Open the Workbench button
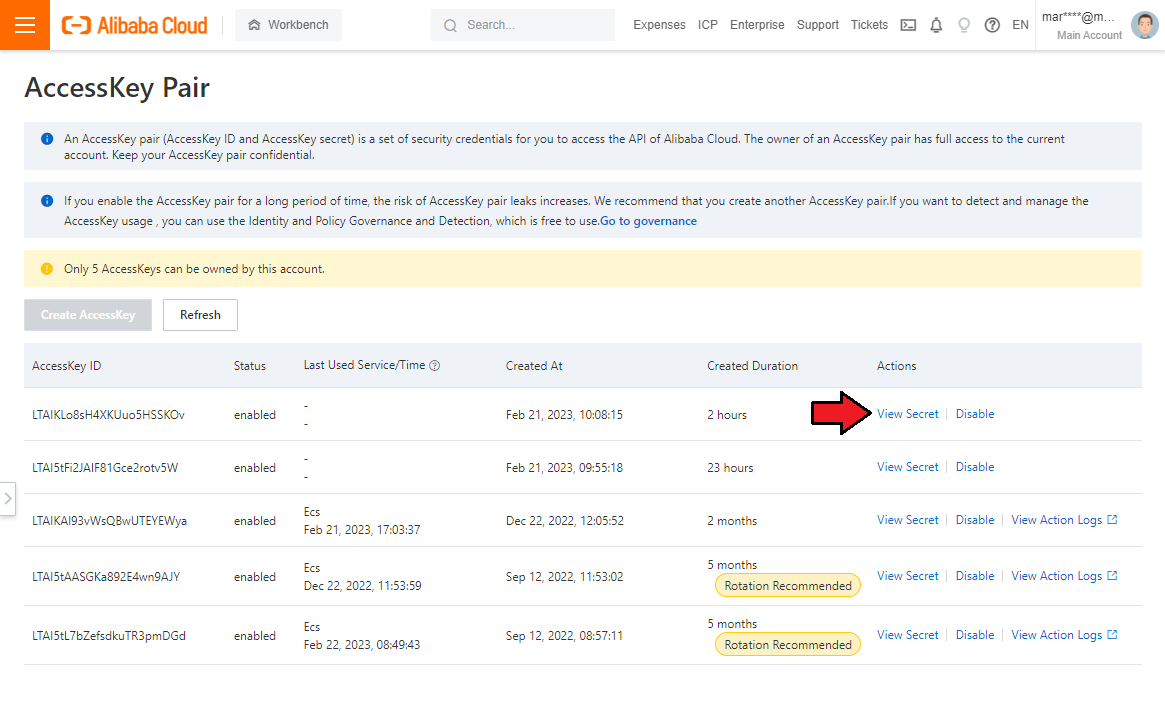This screenshot has width=1165, height=719. pyautogui.click(x=288, y=25)
